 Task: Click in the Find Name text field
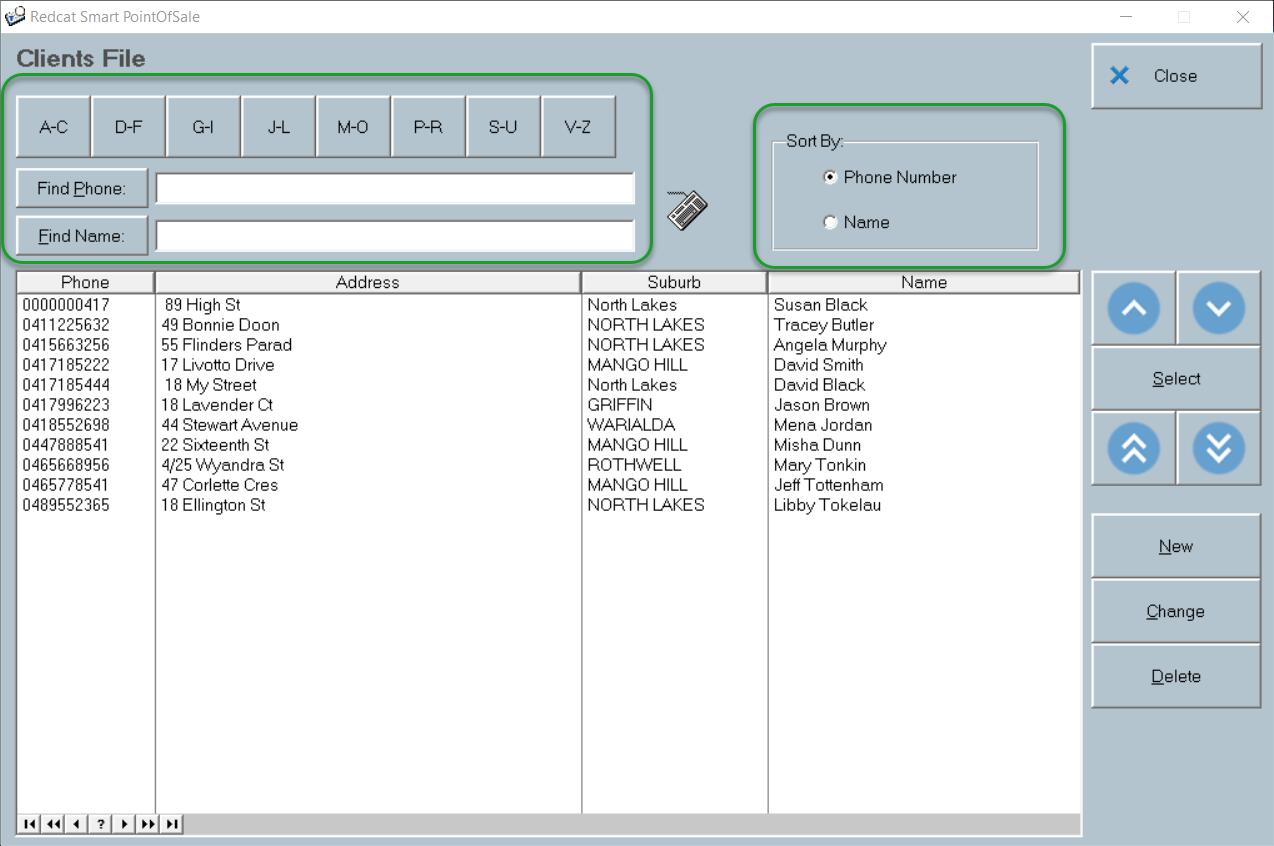(x=395, y=236)
